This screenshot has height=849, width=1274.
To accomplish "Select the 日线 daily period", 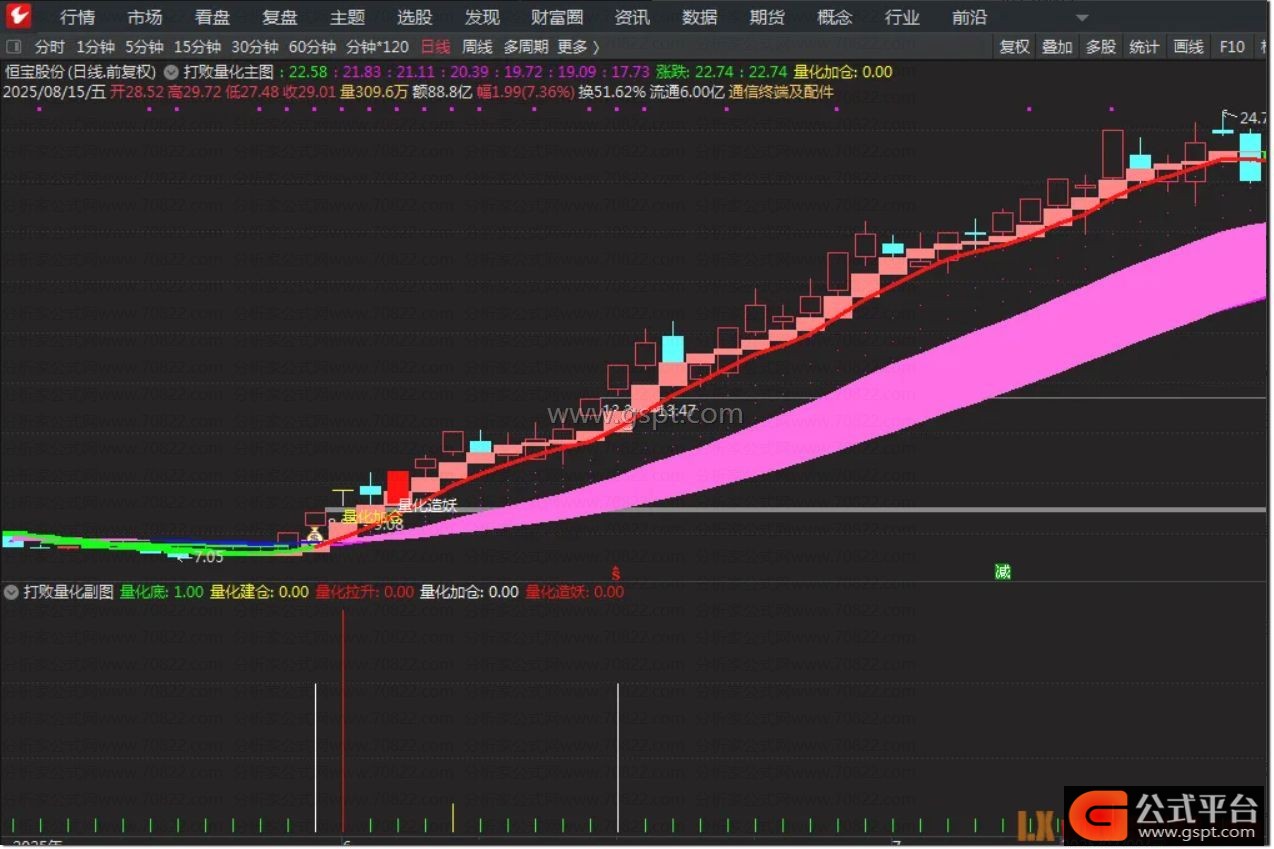I will (435, 47).
